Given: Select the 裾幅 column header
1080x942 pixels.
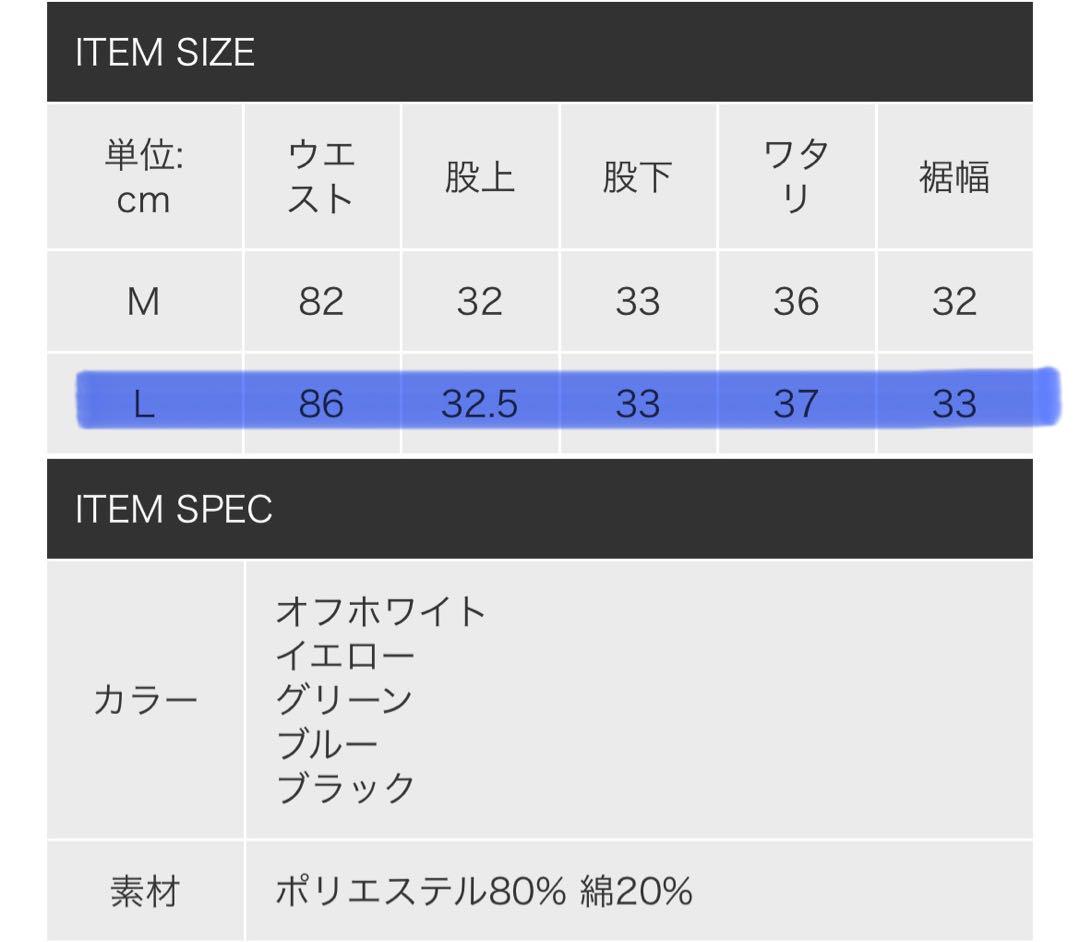Looking at the screenshot, I should [955, 176].
